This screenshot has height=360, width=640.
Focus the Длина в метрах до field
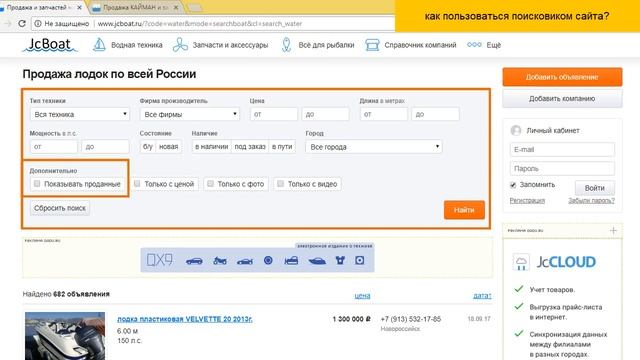pyautogui.click(x=436, y=114)
